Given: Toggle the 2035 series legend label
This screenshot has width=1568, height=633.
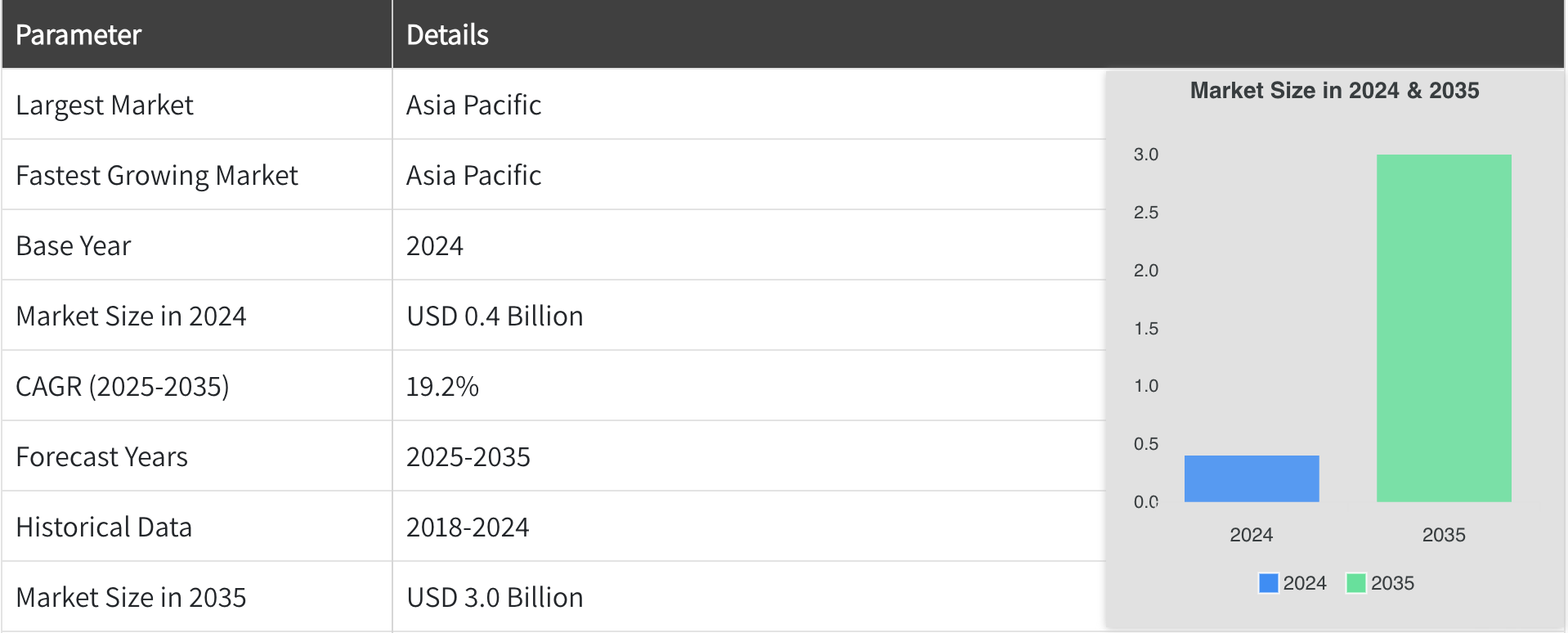Looking at the screenshot, I should tap(1392, 583).
